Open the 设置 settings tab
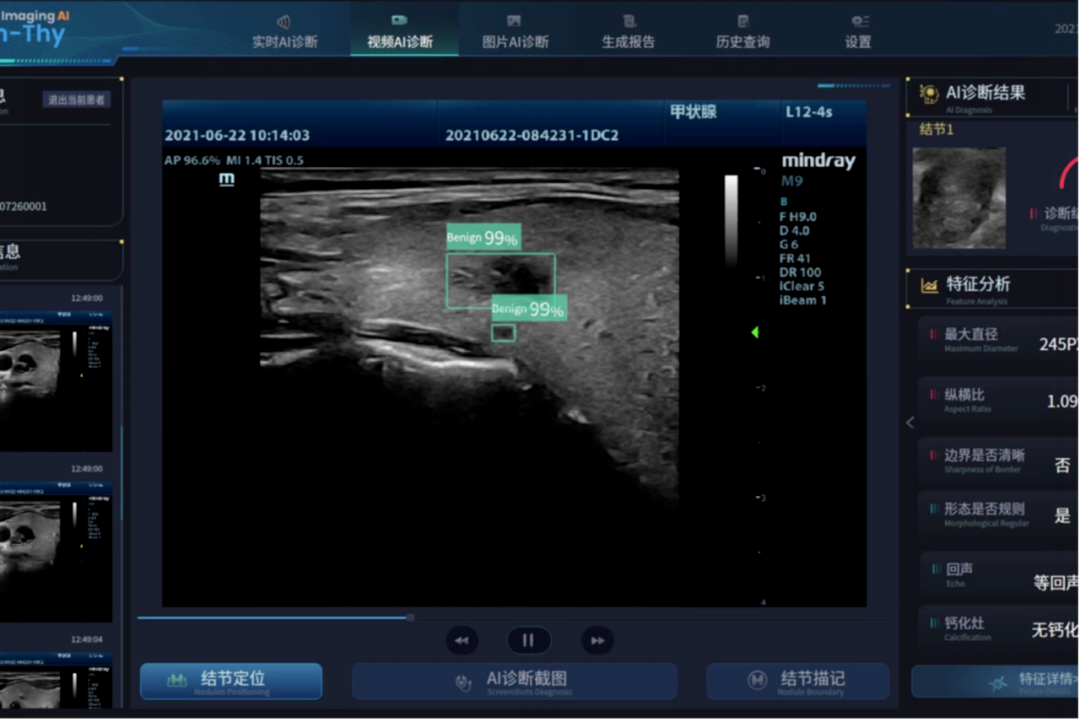Viewport: 1080px width, 722px height. [x=858, y=32]
